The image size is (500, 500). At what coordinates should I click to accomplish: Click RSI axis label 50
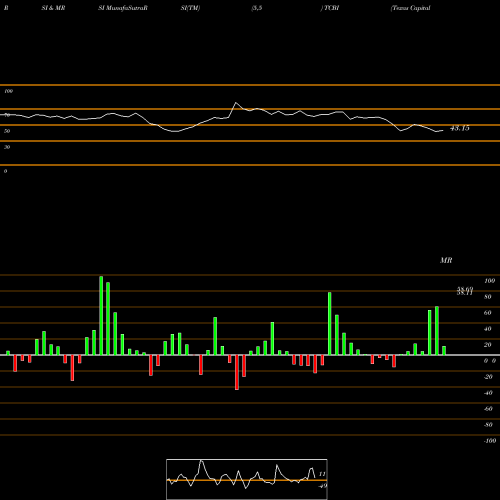click(7, 131)
